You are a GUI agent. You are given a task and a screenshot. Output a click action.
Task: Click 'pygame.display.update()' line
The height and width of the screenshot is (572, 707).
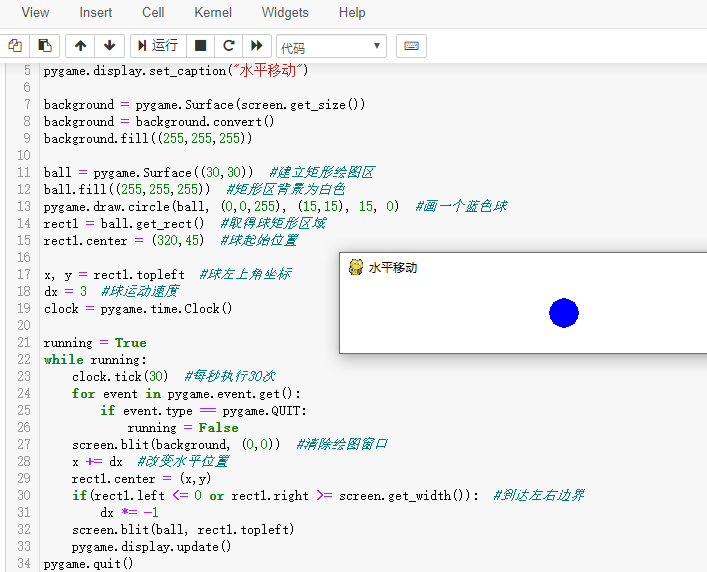(152, 547)
